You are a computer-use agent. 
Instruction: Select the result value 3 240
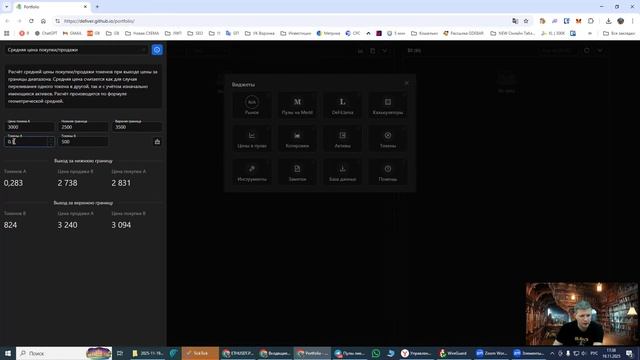coord(67,225)
